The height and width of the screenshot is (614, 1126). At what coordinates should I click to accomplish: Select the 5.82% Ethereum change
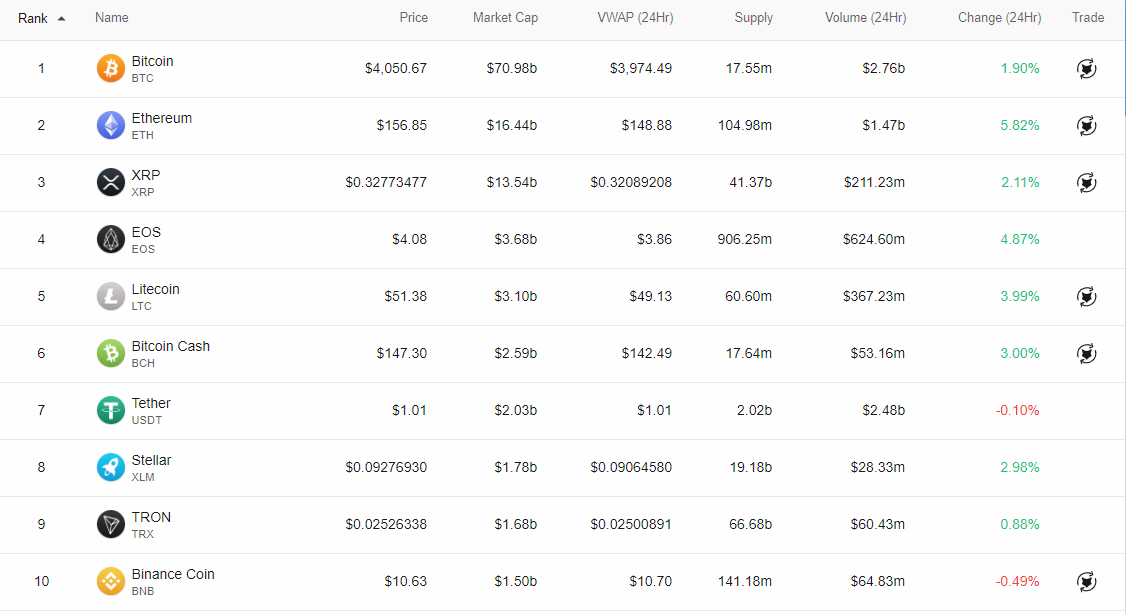coord(1020,125)
